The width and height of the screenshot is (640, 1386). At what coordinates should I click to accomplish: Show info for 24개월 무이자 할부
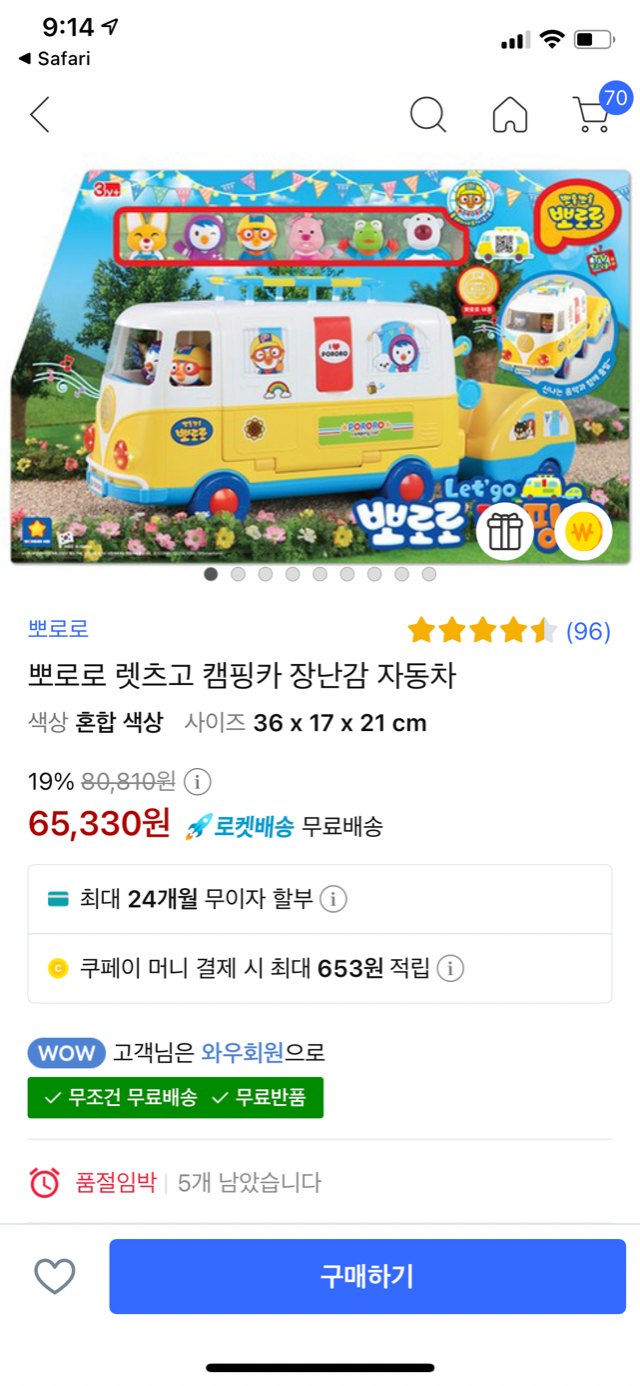(x=333, y=899)
